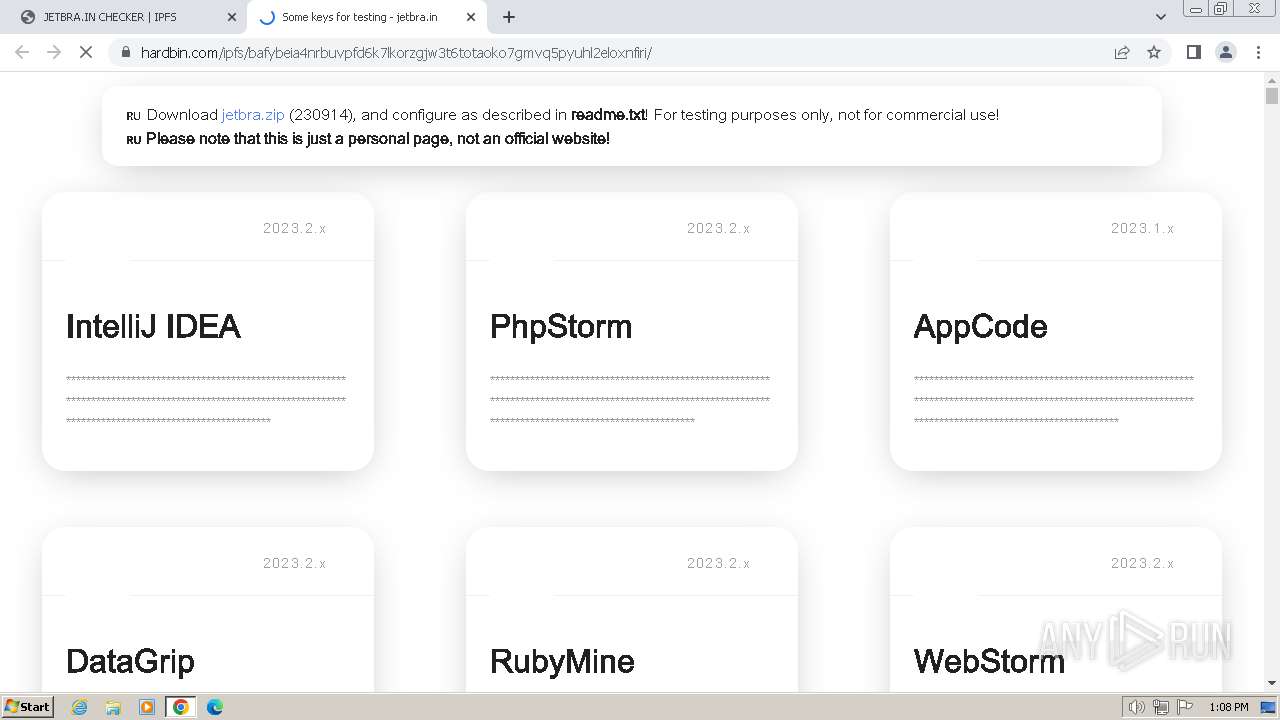The width and height of the screenshot is (1280, 720).
Task: Bookmark this page with star icon
Action: tap(1154, 52)
